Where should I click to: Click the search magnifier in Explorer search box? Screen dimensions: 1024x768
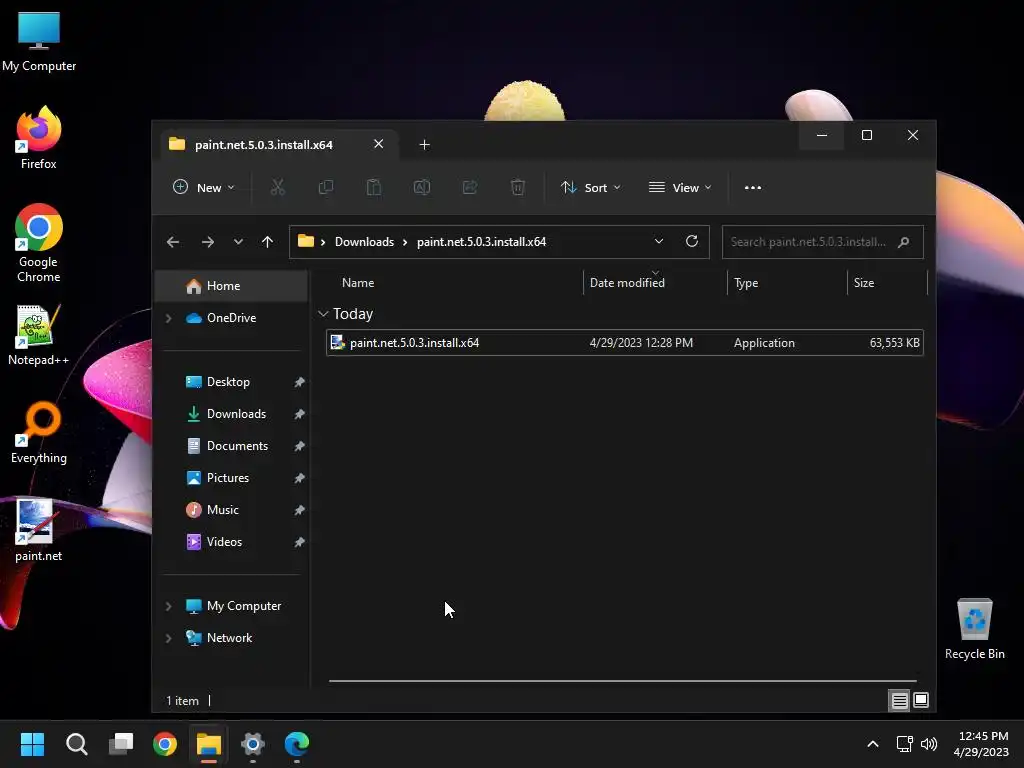pos(904,242)
